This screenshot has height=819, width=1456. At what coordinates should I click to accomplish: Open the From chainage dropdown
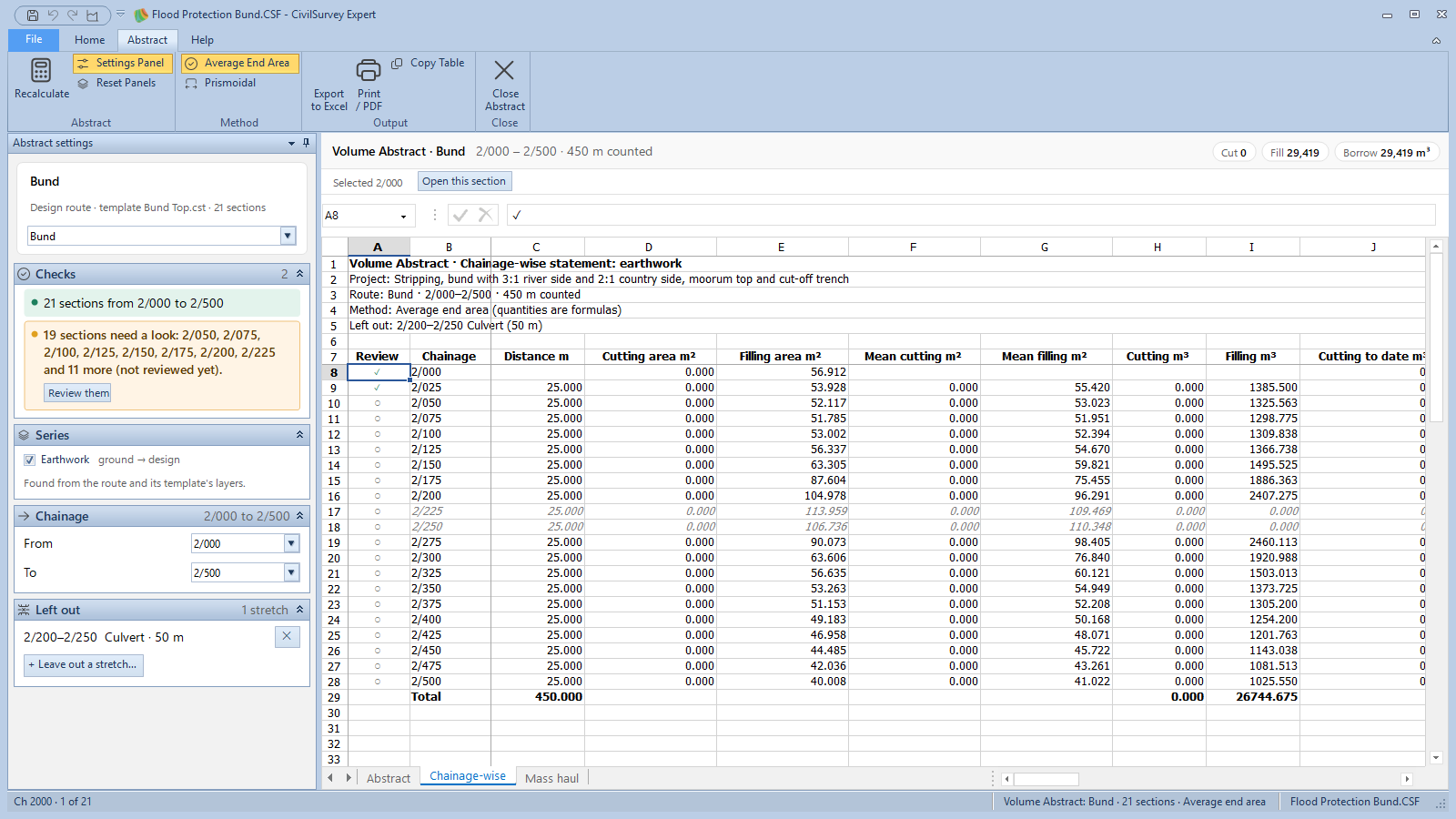click(x=291, y=543)
